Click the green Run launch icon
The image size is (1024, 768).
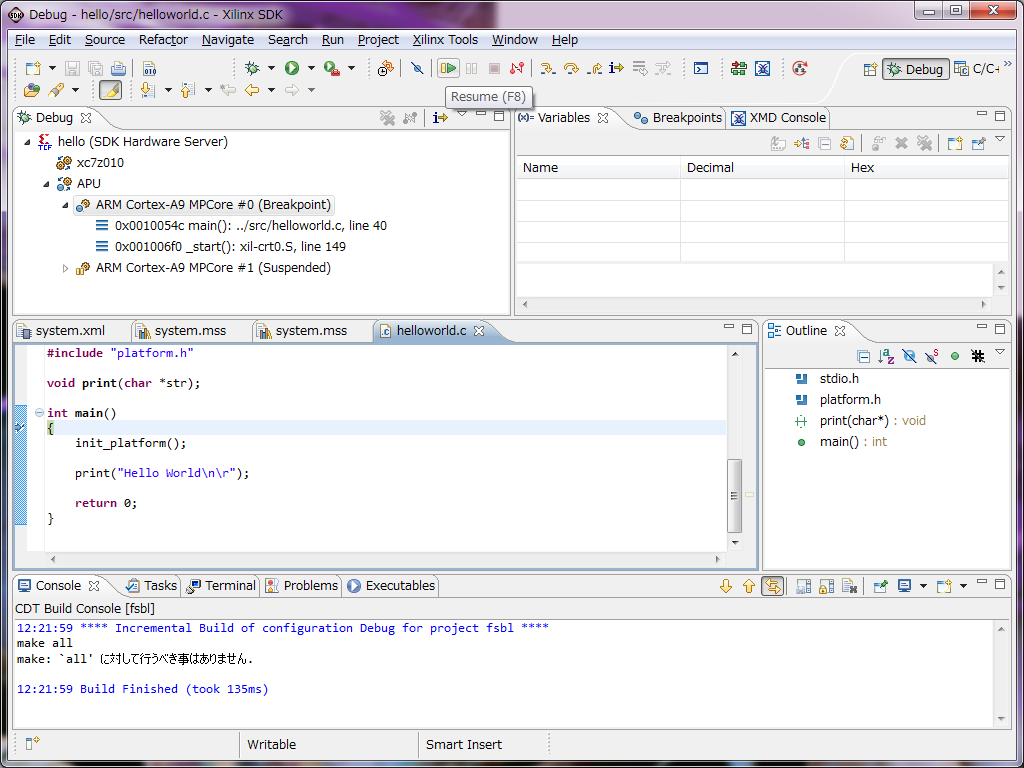[292, 68]
